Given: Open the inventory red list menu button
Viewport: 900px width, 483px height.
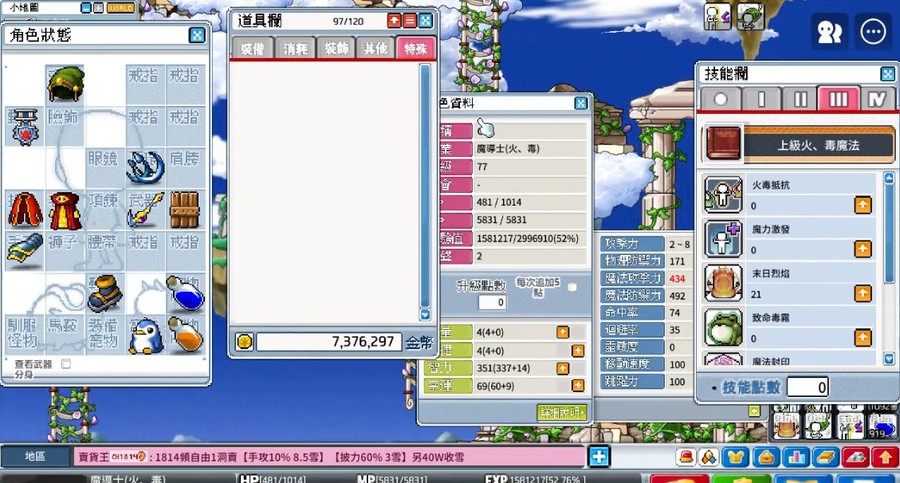Looking at the screenshot, I should coord(409,21).
